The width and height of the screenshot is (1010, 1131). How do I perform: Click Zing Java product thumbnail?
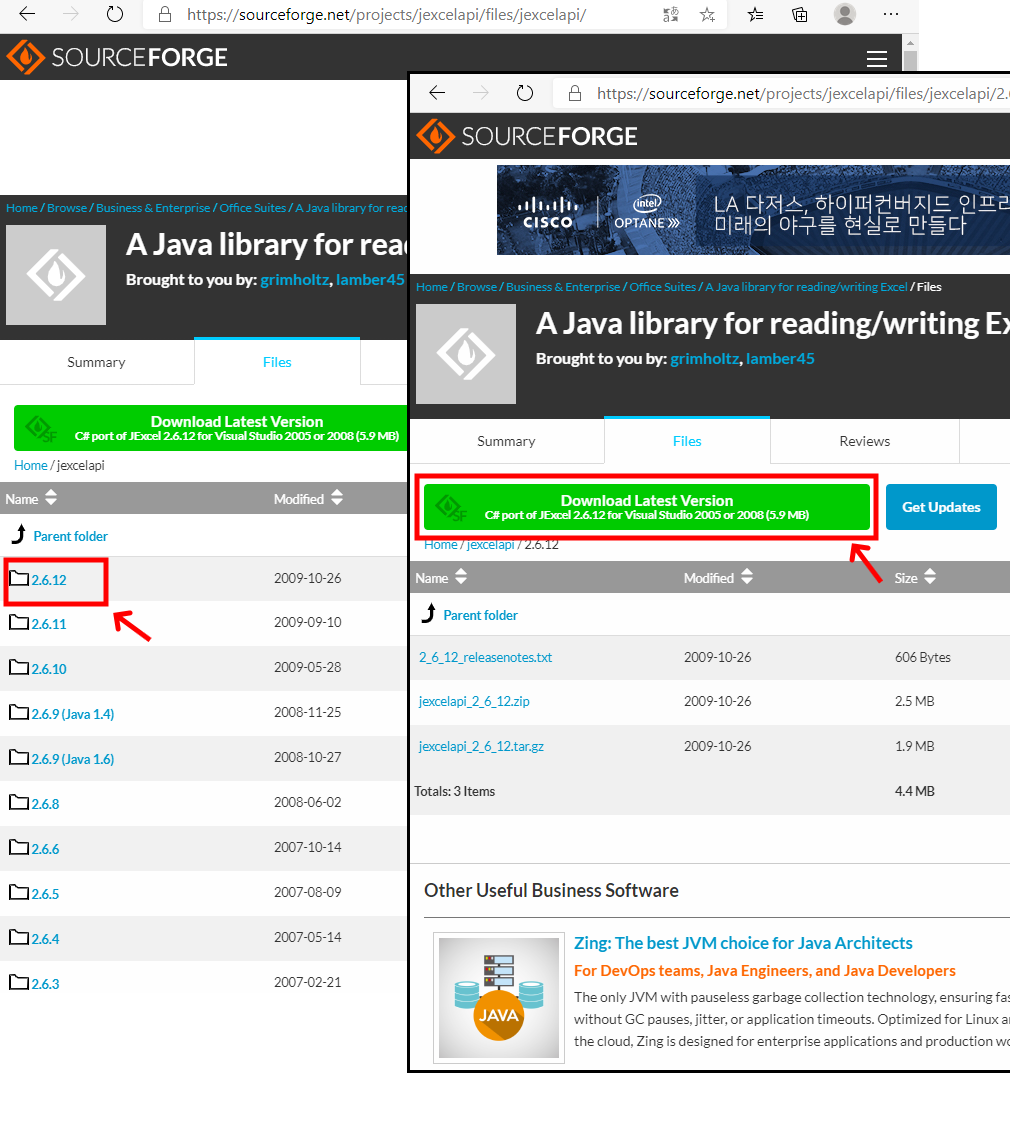coord(499,998)
